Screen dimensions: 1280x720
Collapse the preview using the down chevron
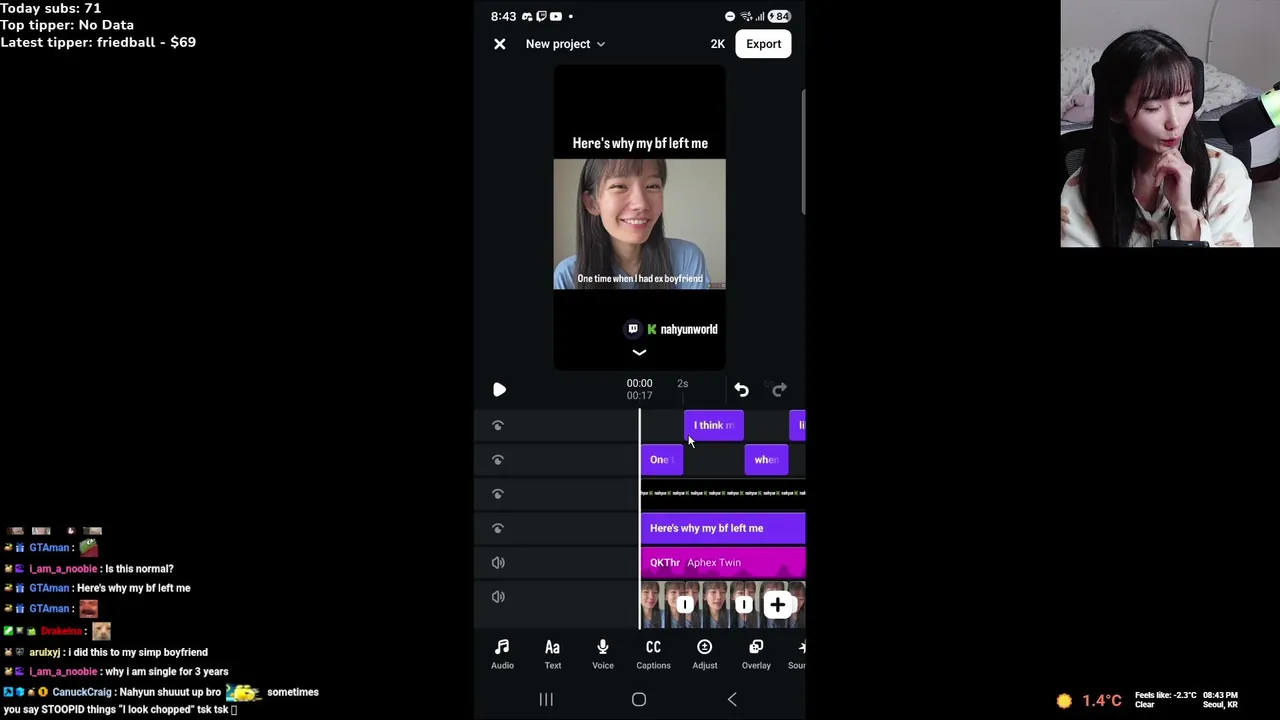[639, 352]
